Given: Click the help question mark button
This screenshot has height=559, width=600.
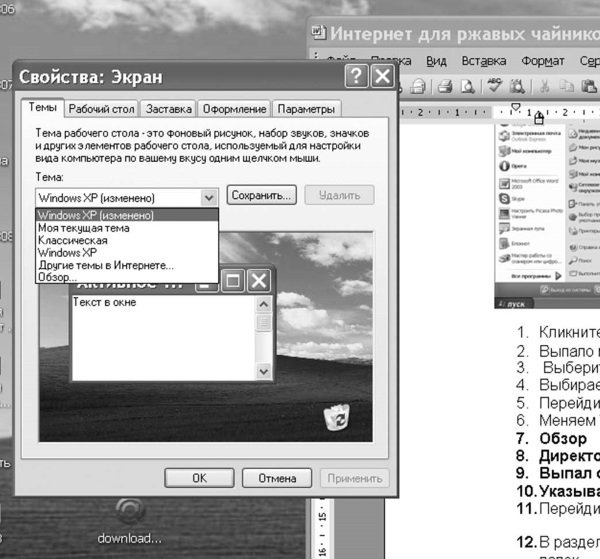Looking at the screenshot, I should pos(356,77).
